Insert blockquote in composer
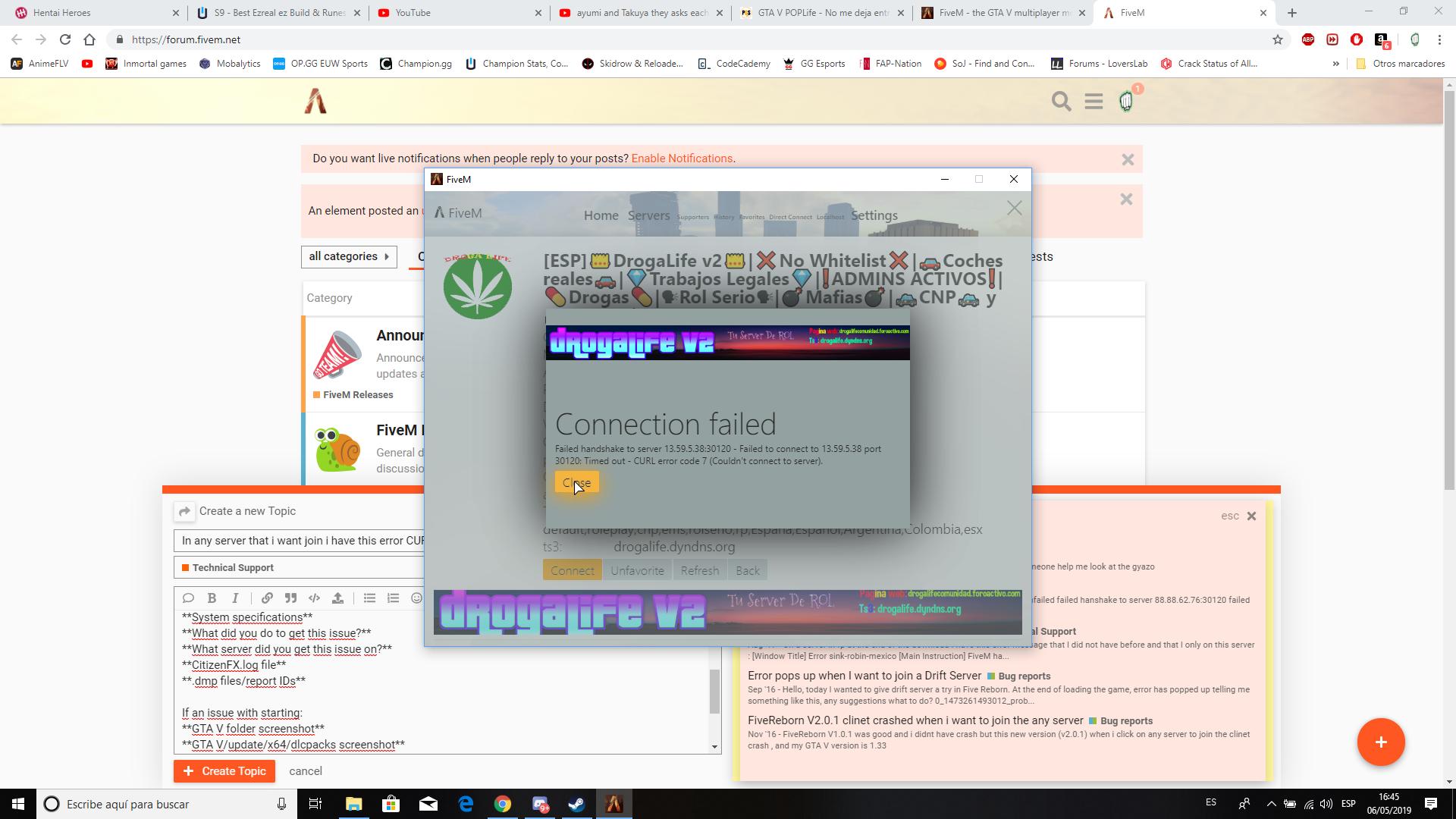Screen dimensions: 1456x819 pyautogui.click(x=290, y=598)
